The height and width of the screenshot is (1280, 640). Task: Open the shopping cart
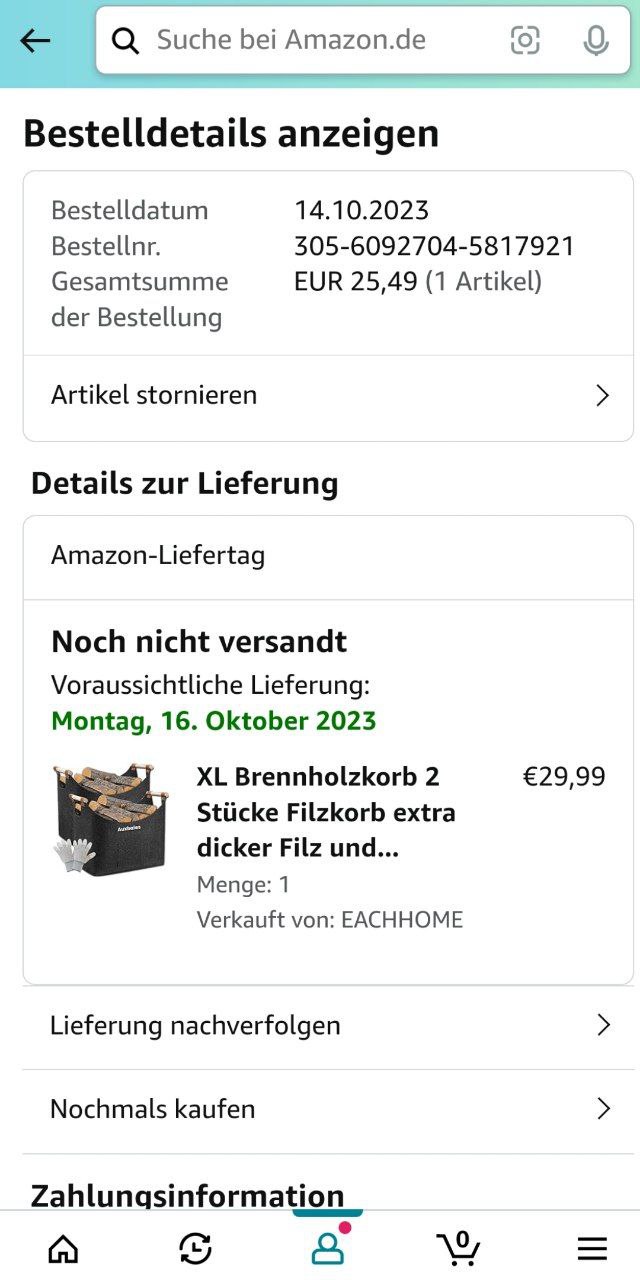coord(459,1247)
